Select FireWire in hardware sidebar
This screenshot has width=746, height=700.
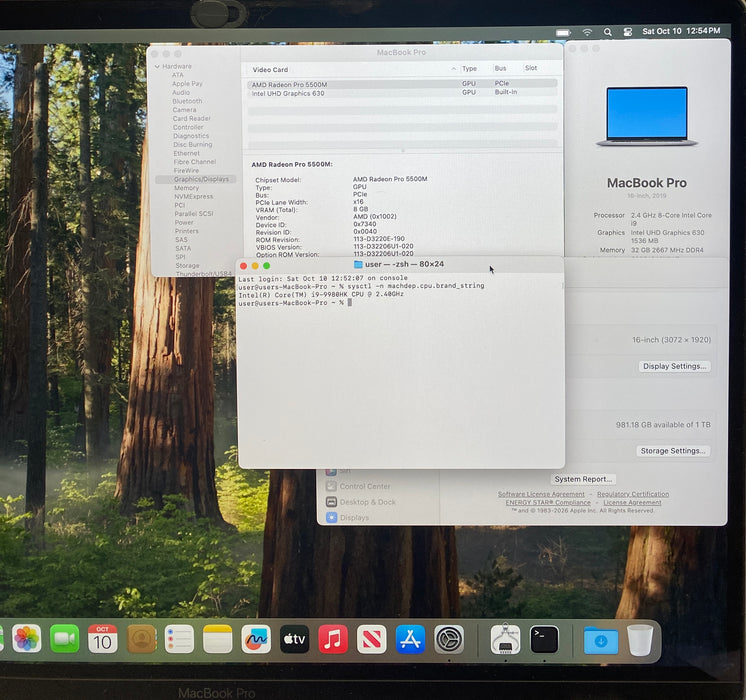186,170
